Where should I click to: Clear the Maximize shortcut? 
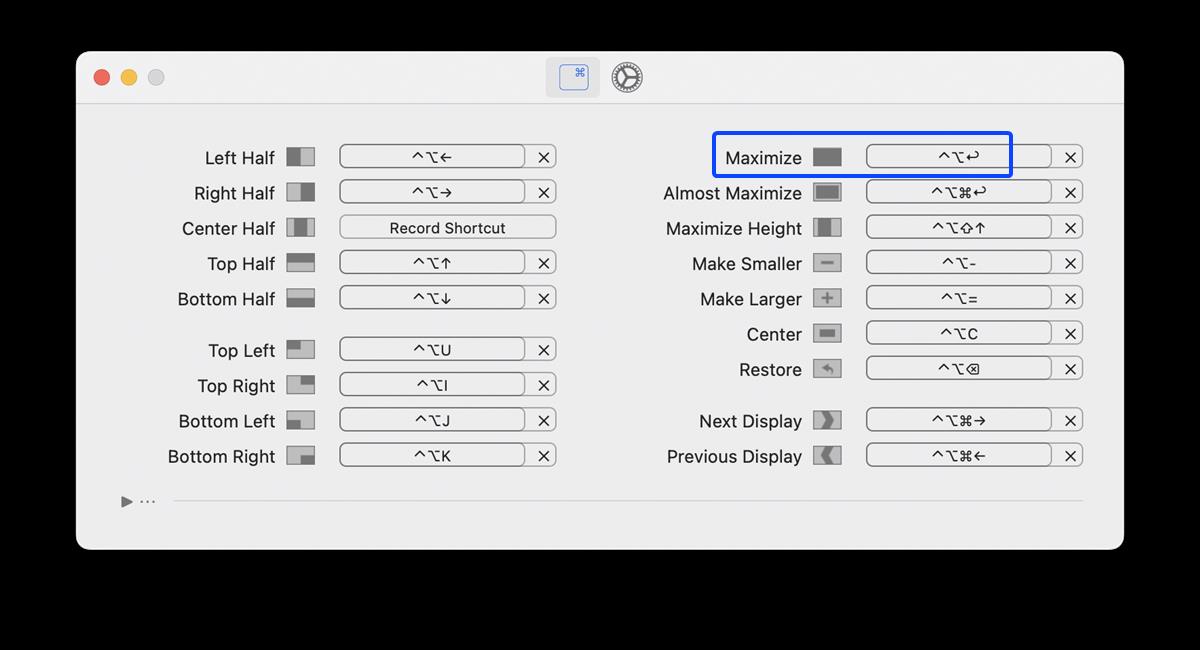1070,157
